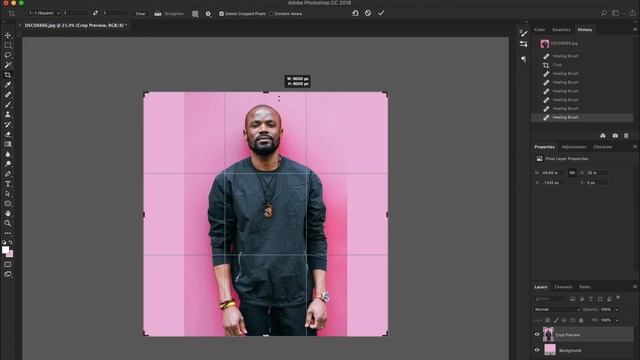Click the Clear button in the options bar
The width and height of the screenshot is (640, 360).
pos(140,13)
